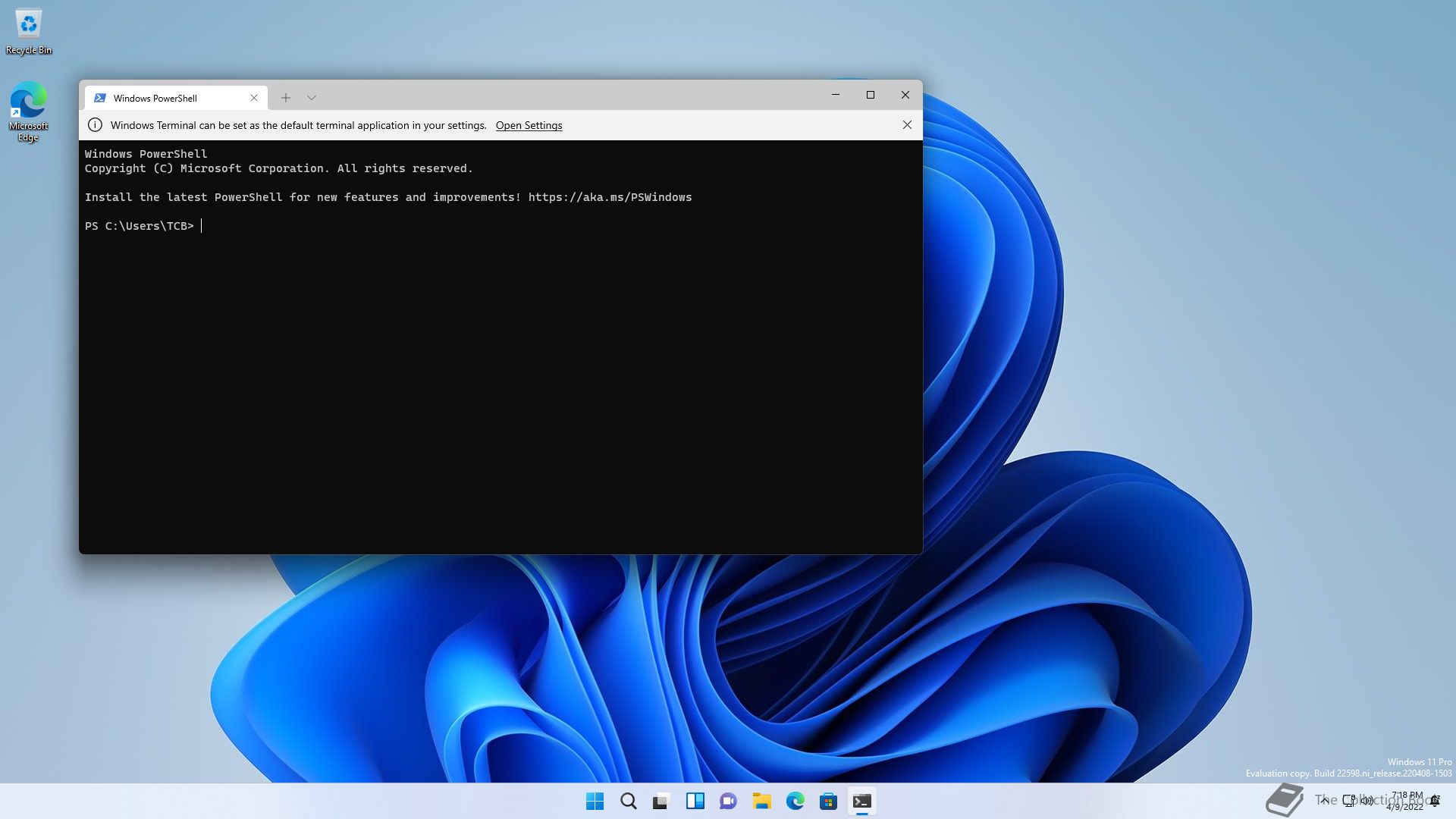1456x819 pixels.
Task: Click Windows Terminal taskbar icon
Action: [862, 801]
